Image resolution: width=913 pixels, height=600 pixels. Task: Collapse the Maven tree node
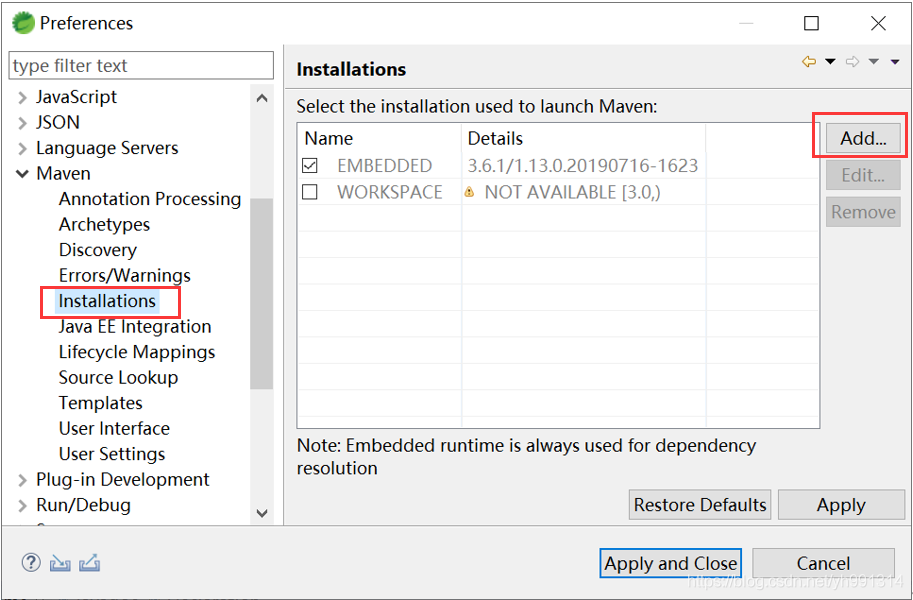22,174
